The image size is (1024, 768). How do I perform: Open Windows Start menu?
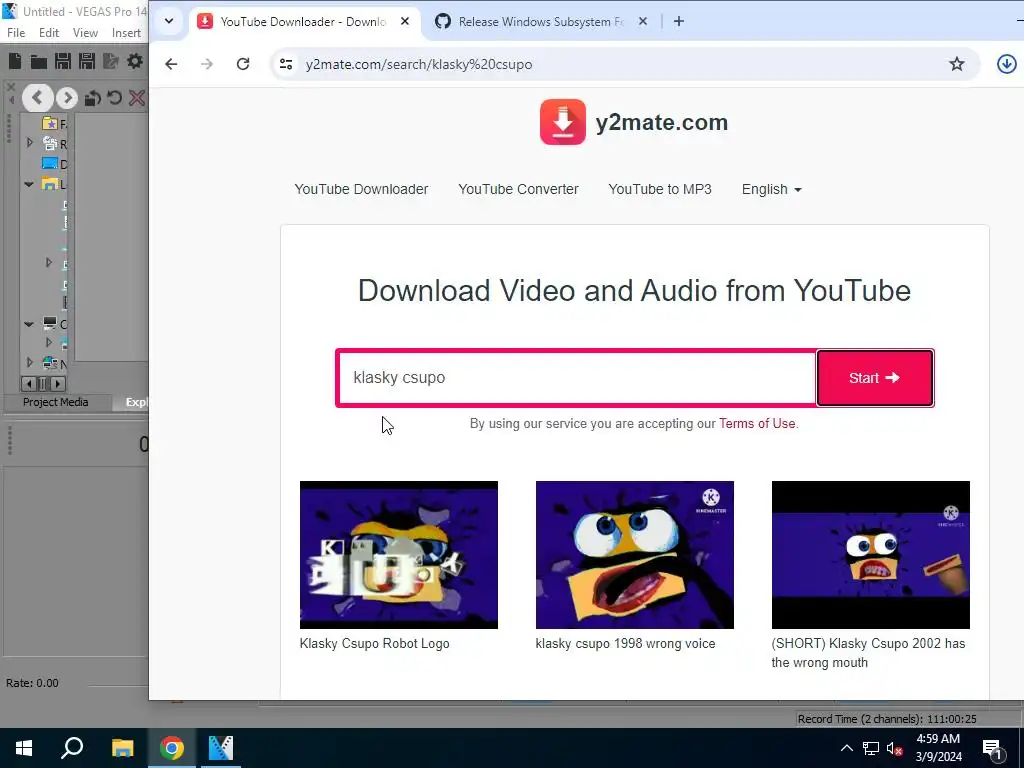[x=24, y=748]
